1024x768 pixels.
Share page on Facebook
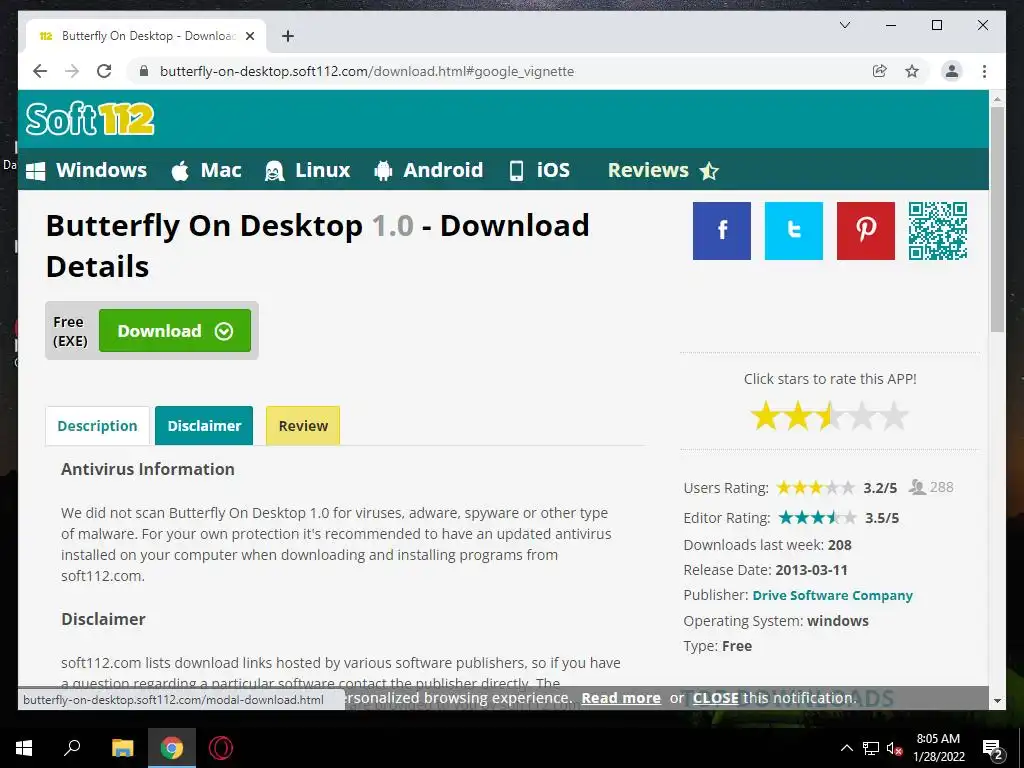pos(722,231)
